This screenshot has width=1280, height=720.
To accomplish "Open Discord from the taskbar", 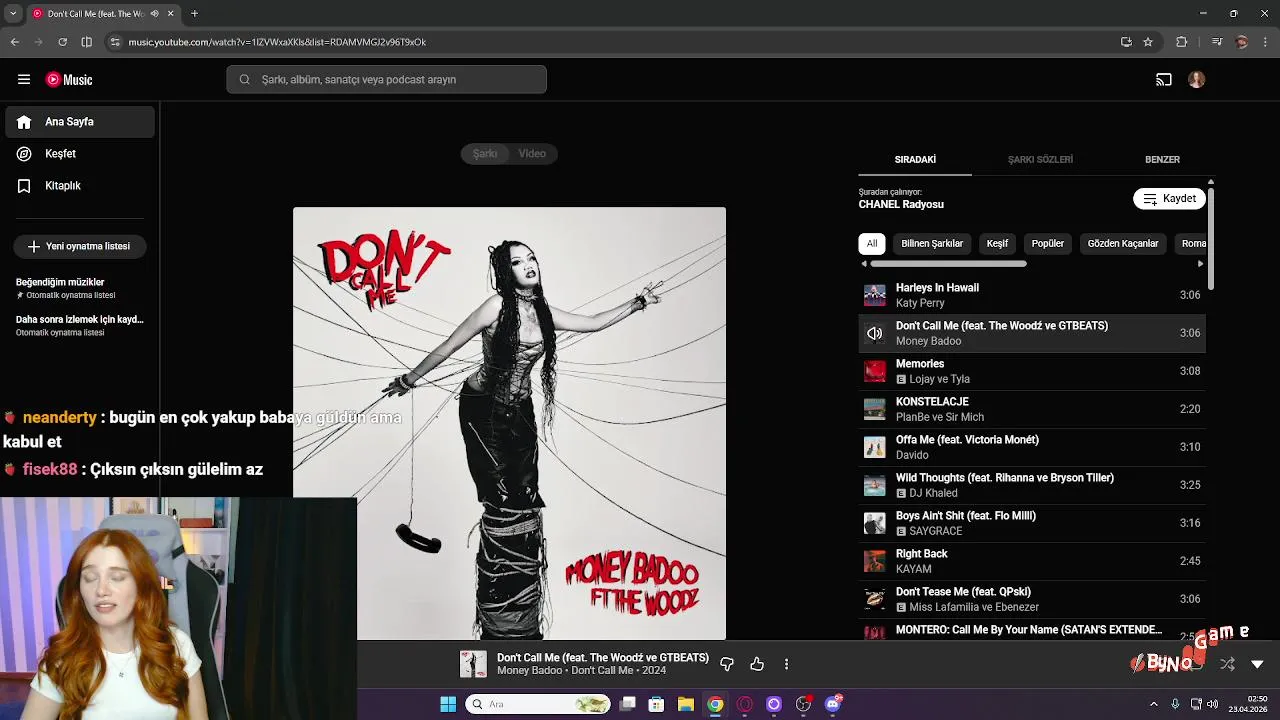I will coord(833,704).
